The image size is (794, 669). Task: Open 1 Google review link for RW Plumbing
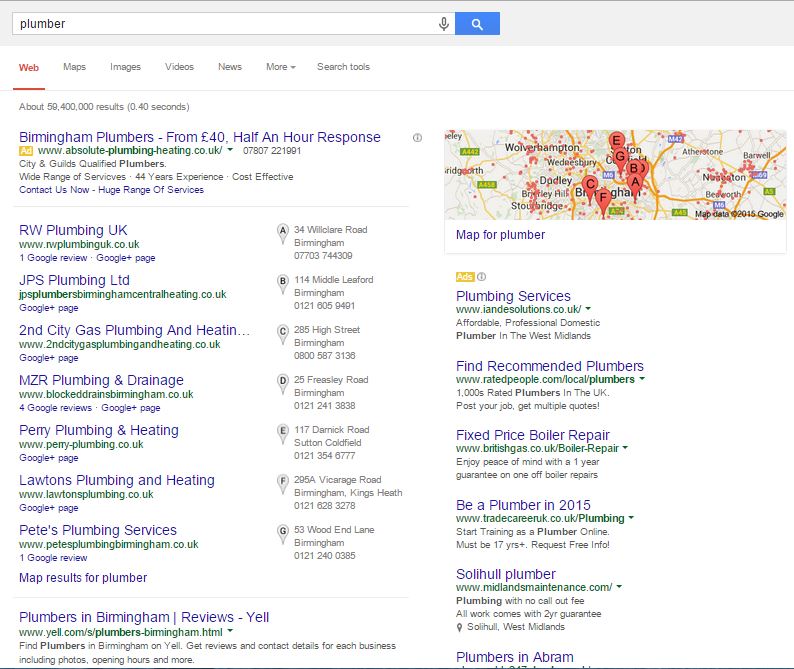pyautogui.click(x=53, y=258)
